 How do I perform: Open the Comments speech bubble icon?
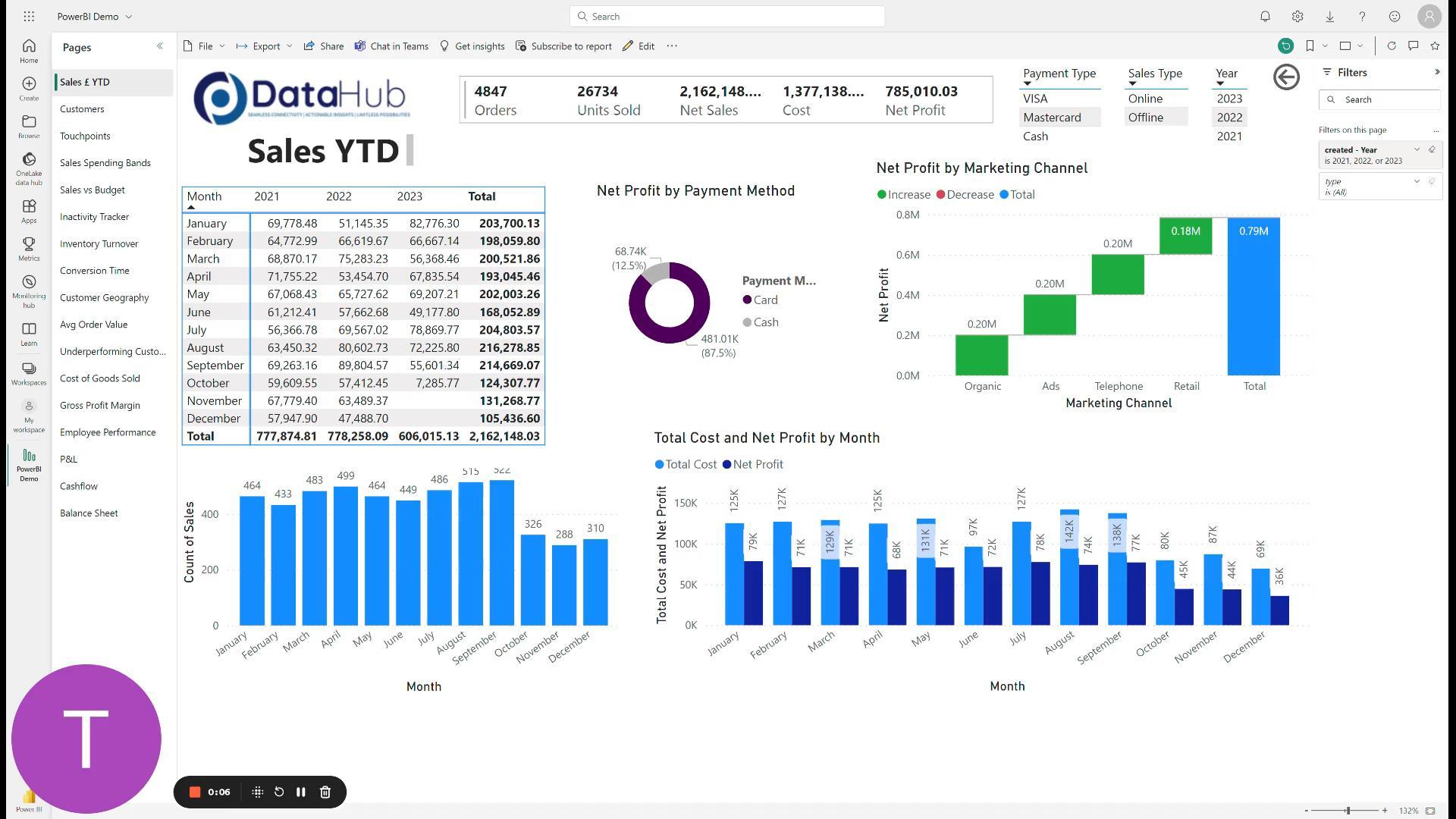tap(1413, 46)
